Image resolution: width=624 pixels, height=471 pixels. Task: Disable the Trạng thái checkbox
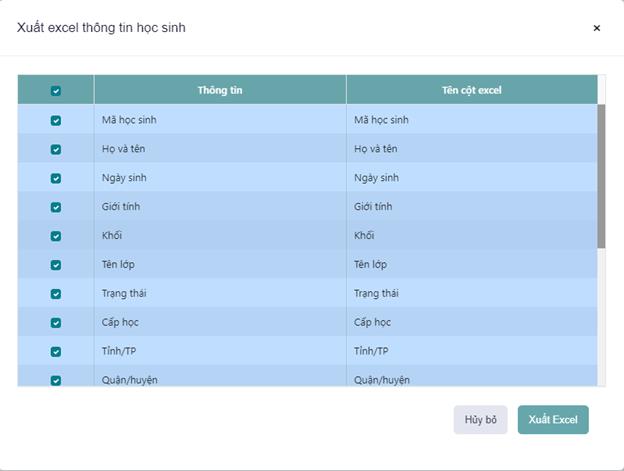point(56,294)
